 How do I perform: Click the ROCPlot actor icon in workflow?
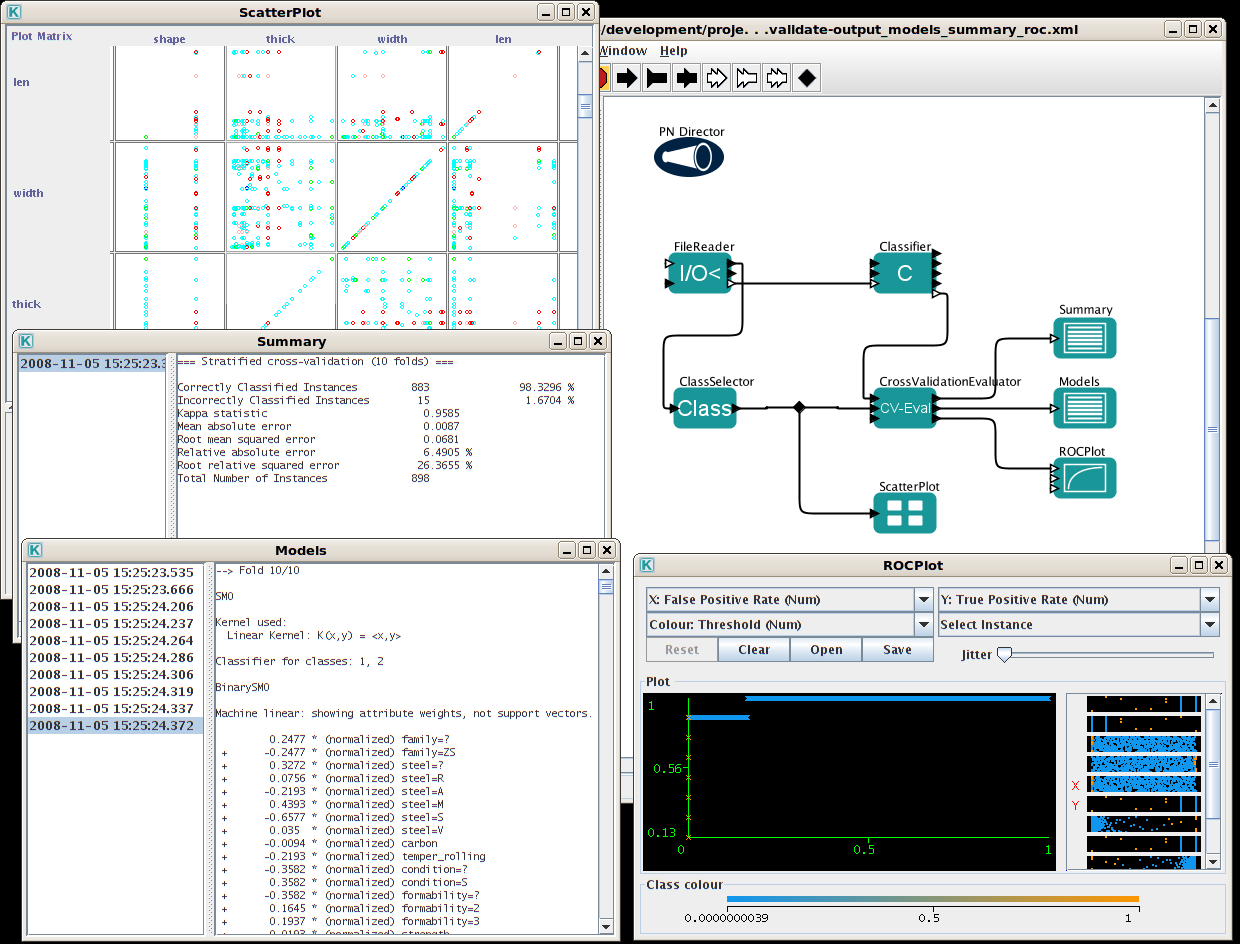tap(1086, 478)
